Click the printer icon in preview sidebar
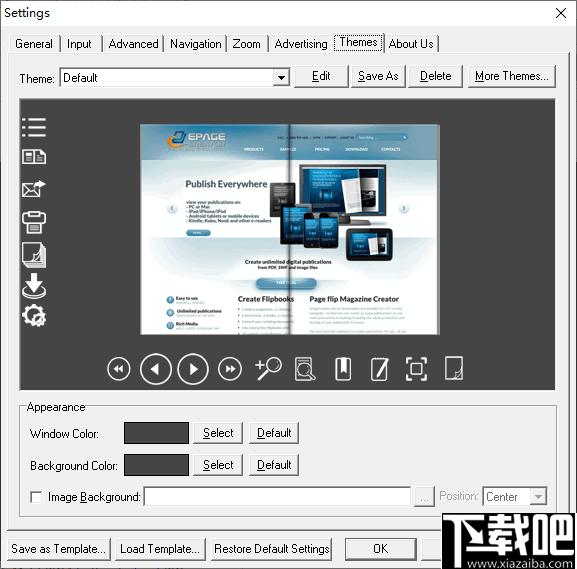The width and height of the screenshot is (577, 569). 34,222
